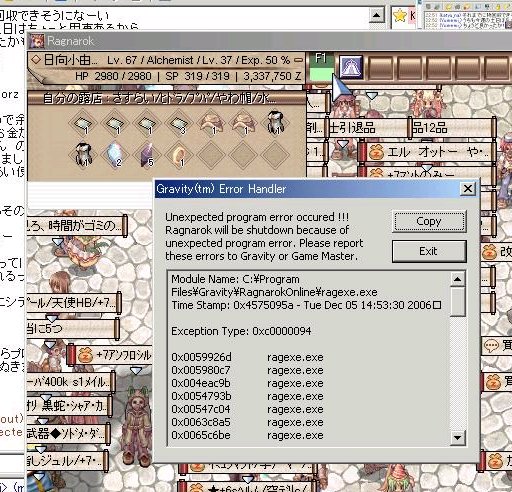Open the 当に5つ chat sign
Viewport: 512px width, 492px height.
coord(73,328)
